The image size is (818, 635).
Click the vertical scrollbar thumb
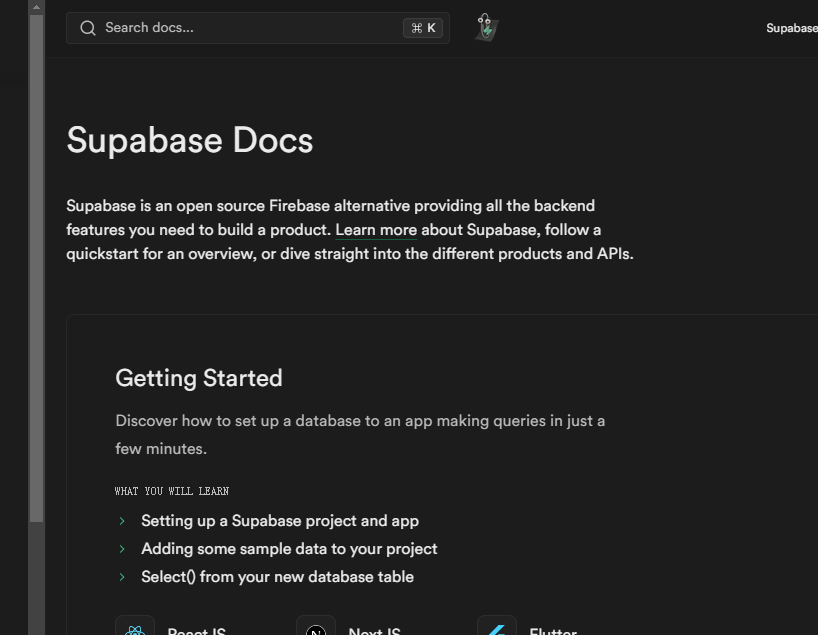click(x=36, y=268)
